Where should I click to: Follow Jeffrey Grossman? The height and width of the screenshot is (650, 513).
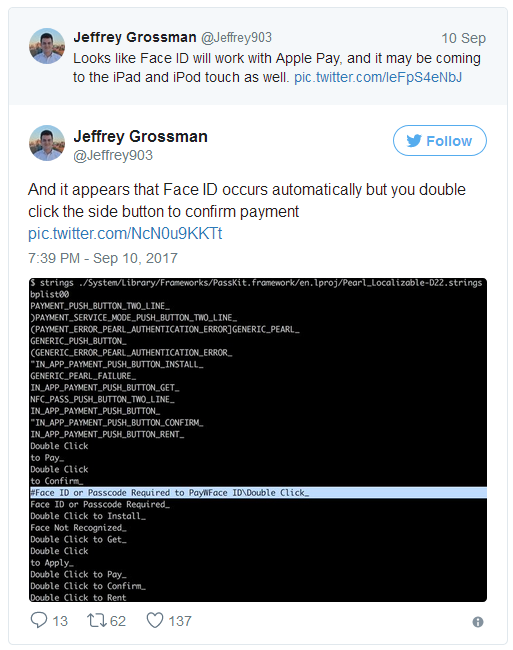[440, 141]
